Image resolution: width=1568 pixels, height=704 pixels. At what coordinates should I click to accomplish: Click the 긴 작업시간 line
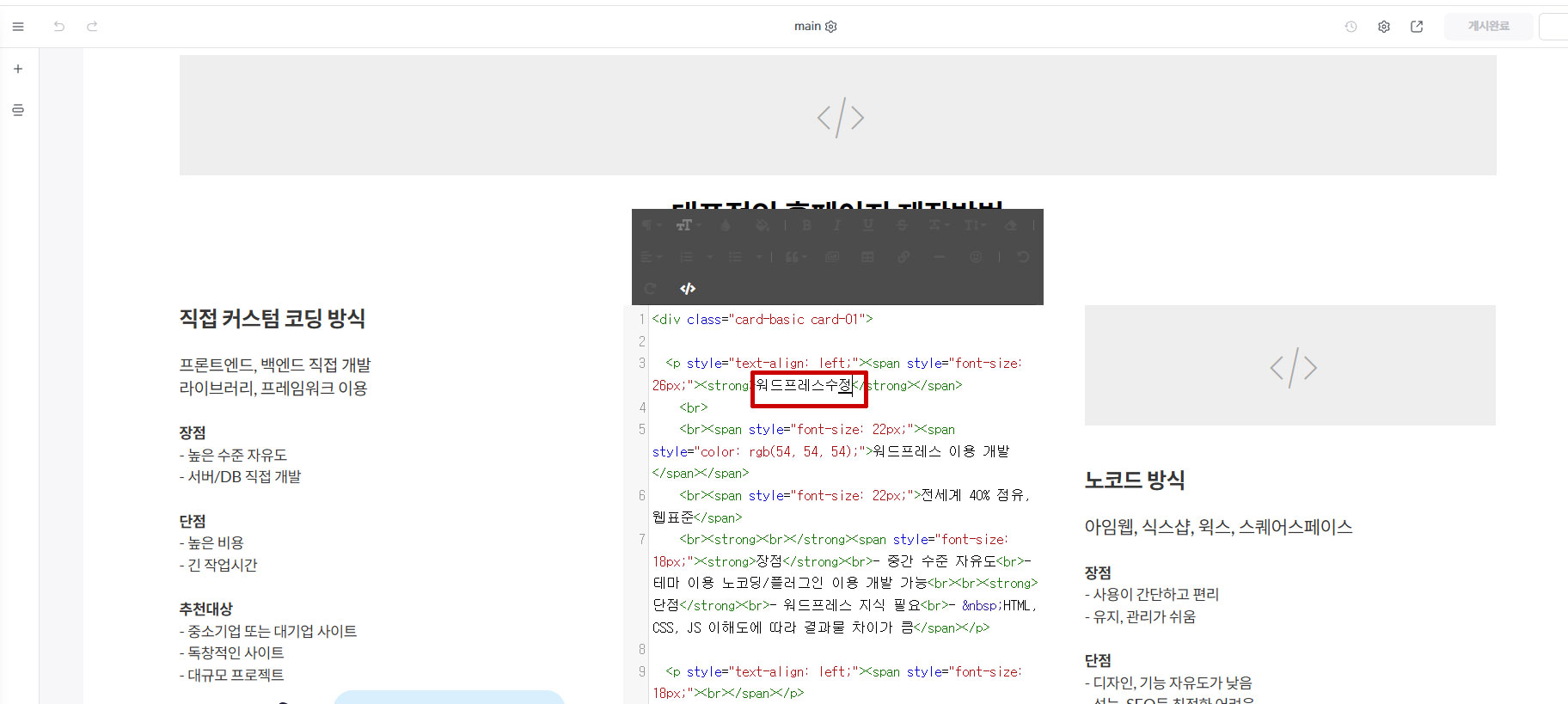point(218,565)
